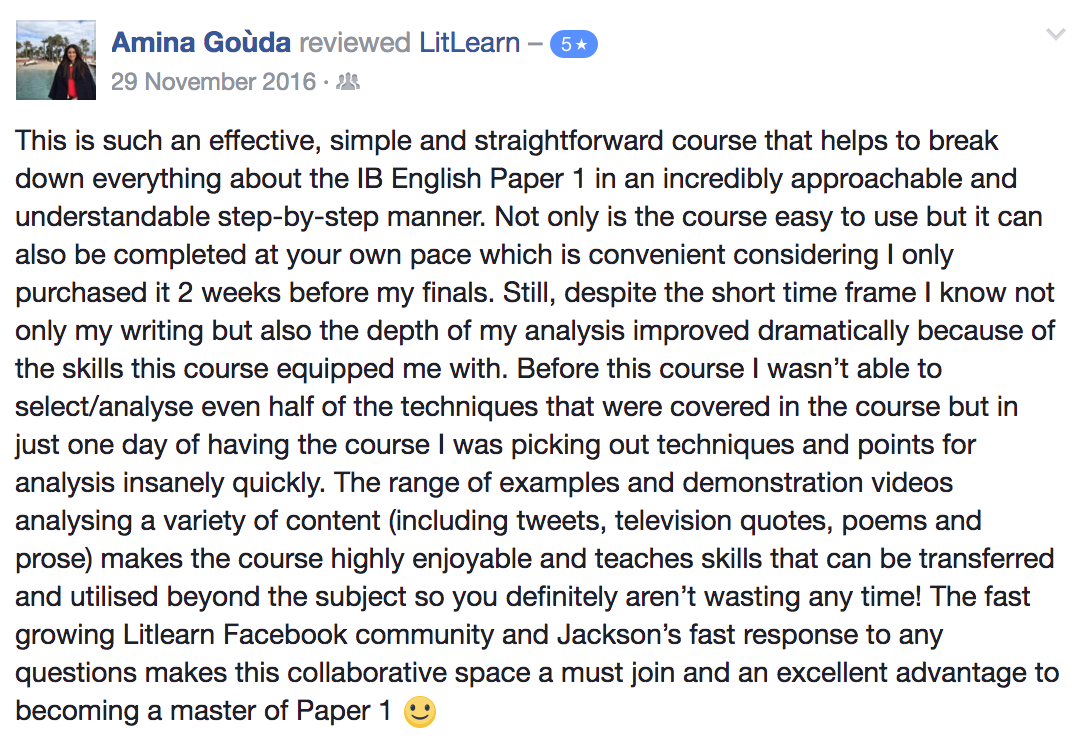Open the Amina Goùda profile link
The width and height of the screenshot is (1084, 744).
pyautogui.click(x=200, y=43)
